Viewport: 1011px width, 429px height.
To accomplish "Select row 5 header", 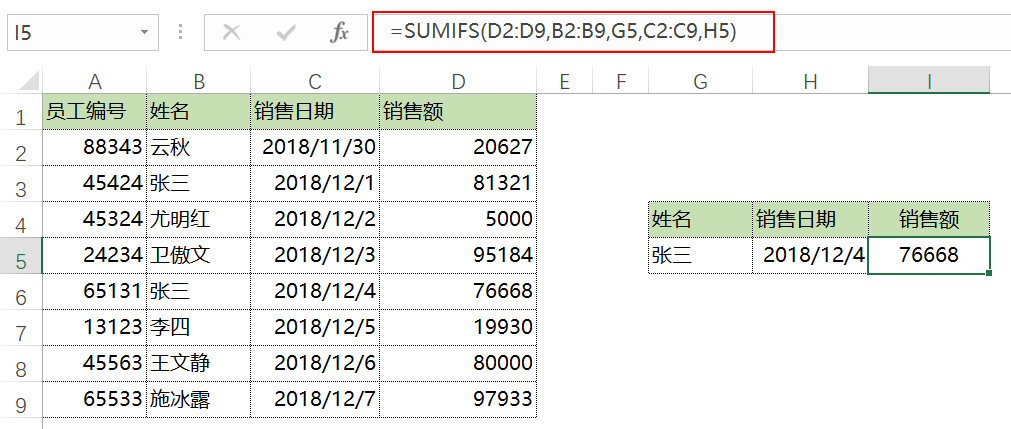I will click(x=21, y=256).
